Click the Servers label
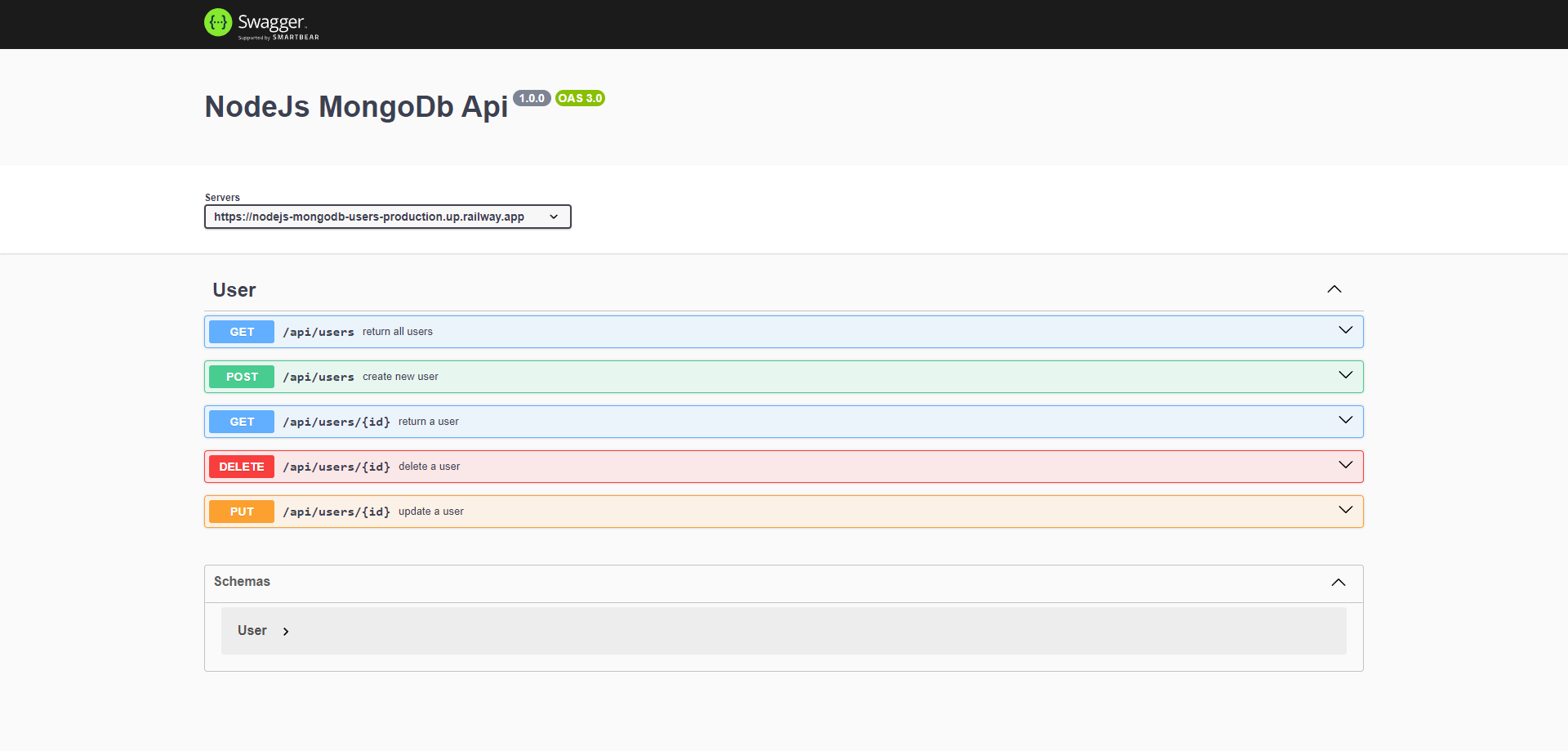Image resolution: width=1568 pixels, height=751 pixels. [x=222, y=198]
